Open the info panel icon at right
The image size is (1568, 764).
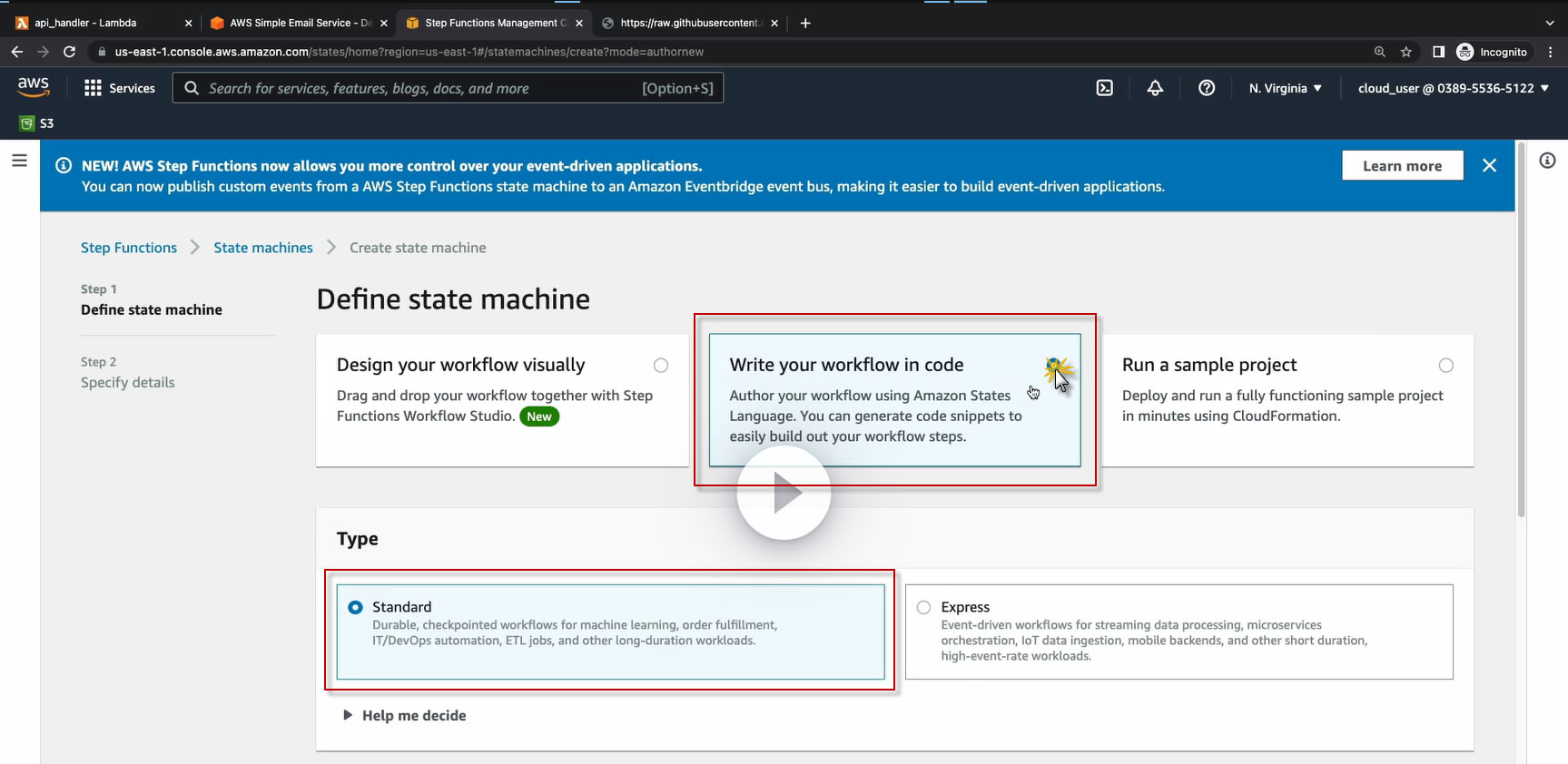pyautogui.click(x=1547, y=161)
